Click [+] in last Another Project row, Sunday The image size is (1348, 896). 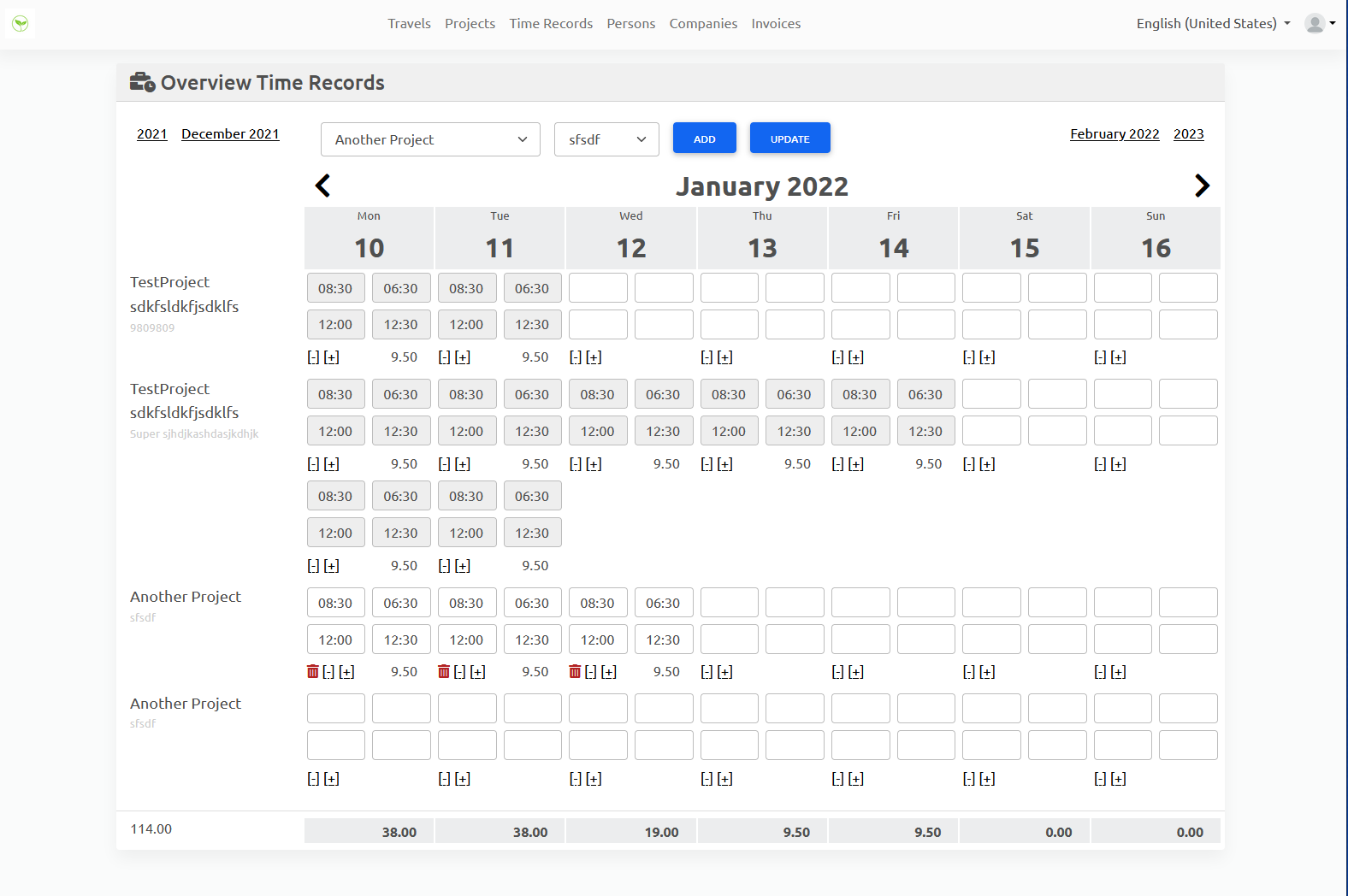point(1119,779)
